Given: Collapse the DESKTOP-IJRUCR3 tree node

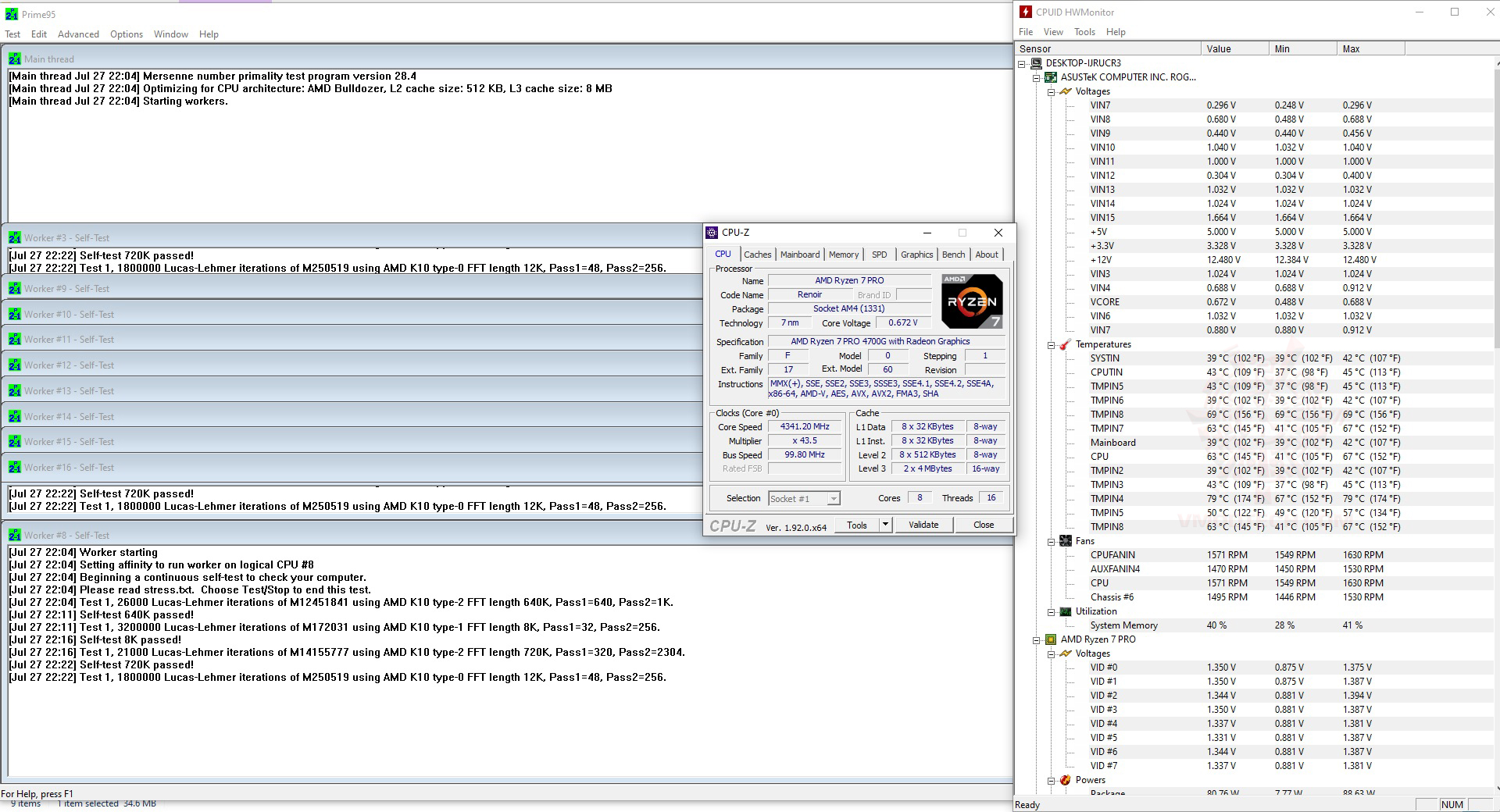Looking at the screenshot, I should click(1022, 63).
